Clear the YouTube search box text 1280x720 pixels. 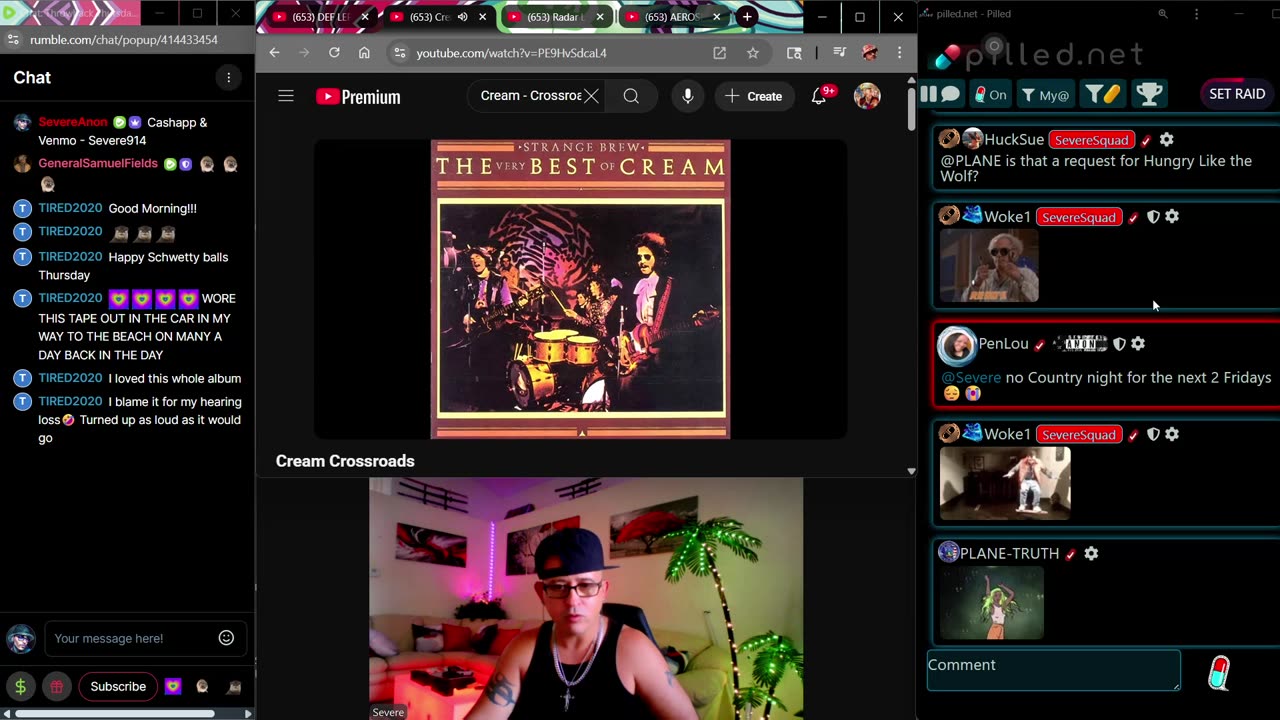click(591, 96)
